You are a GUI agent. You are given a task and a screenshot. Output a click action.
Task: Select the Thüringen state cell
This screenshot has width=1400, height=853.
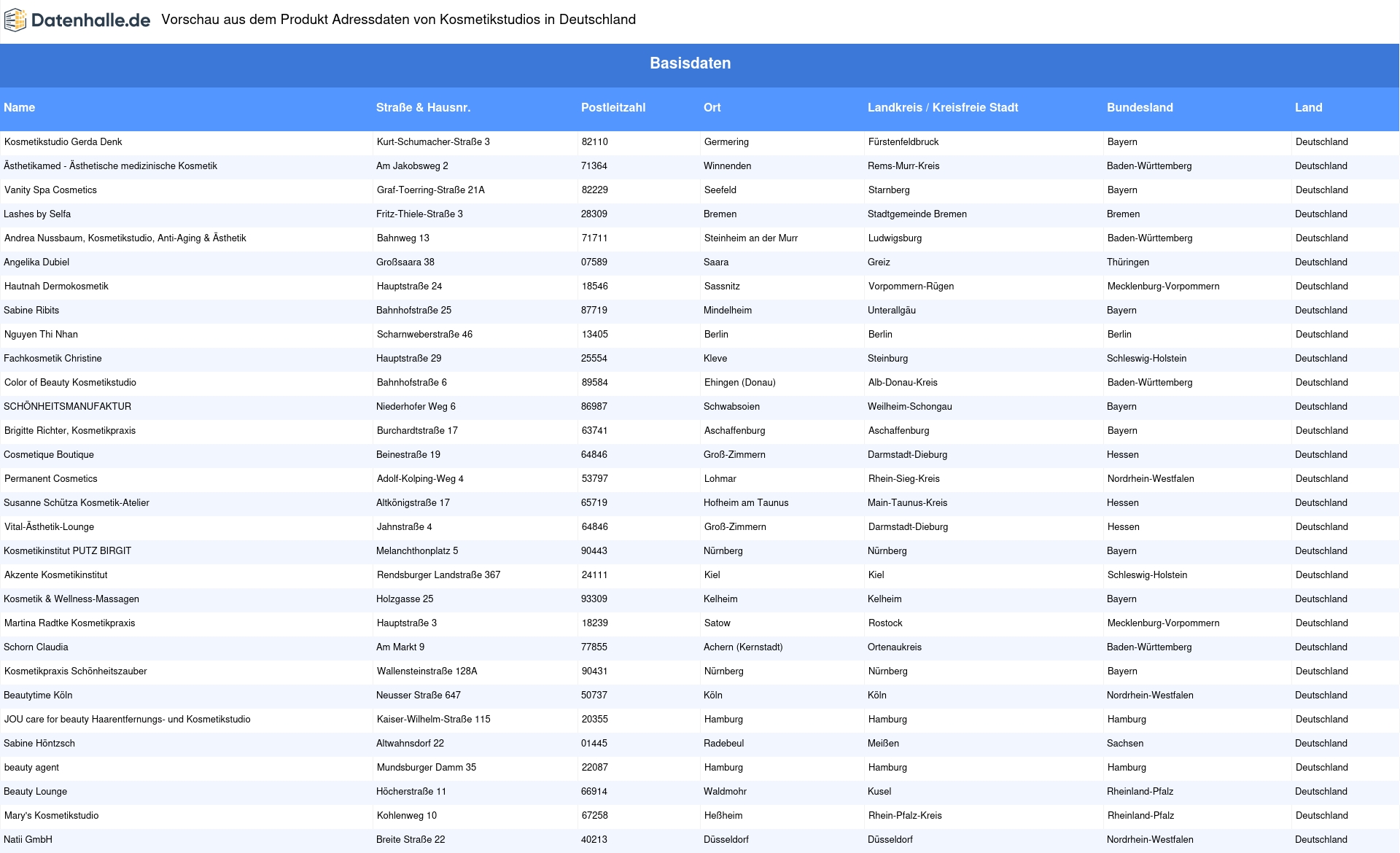[1127, 262]
